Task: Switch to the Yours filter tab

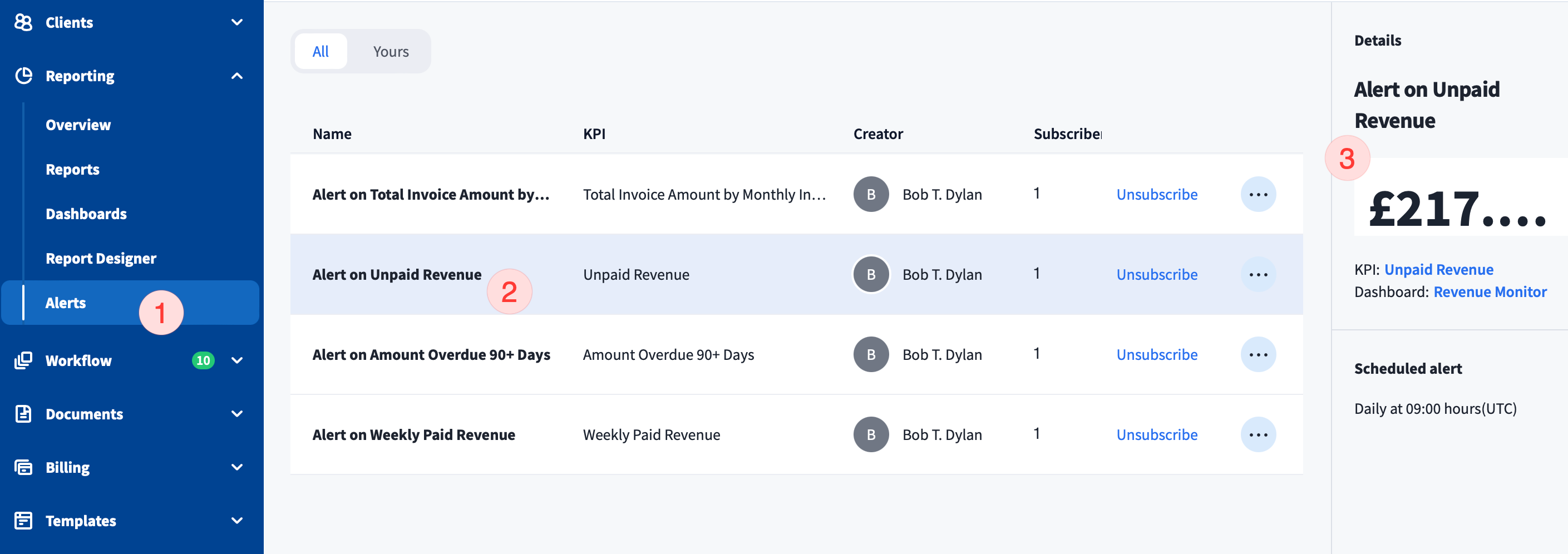Action: (390, 52)
